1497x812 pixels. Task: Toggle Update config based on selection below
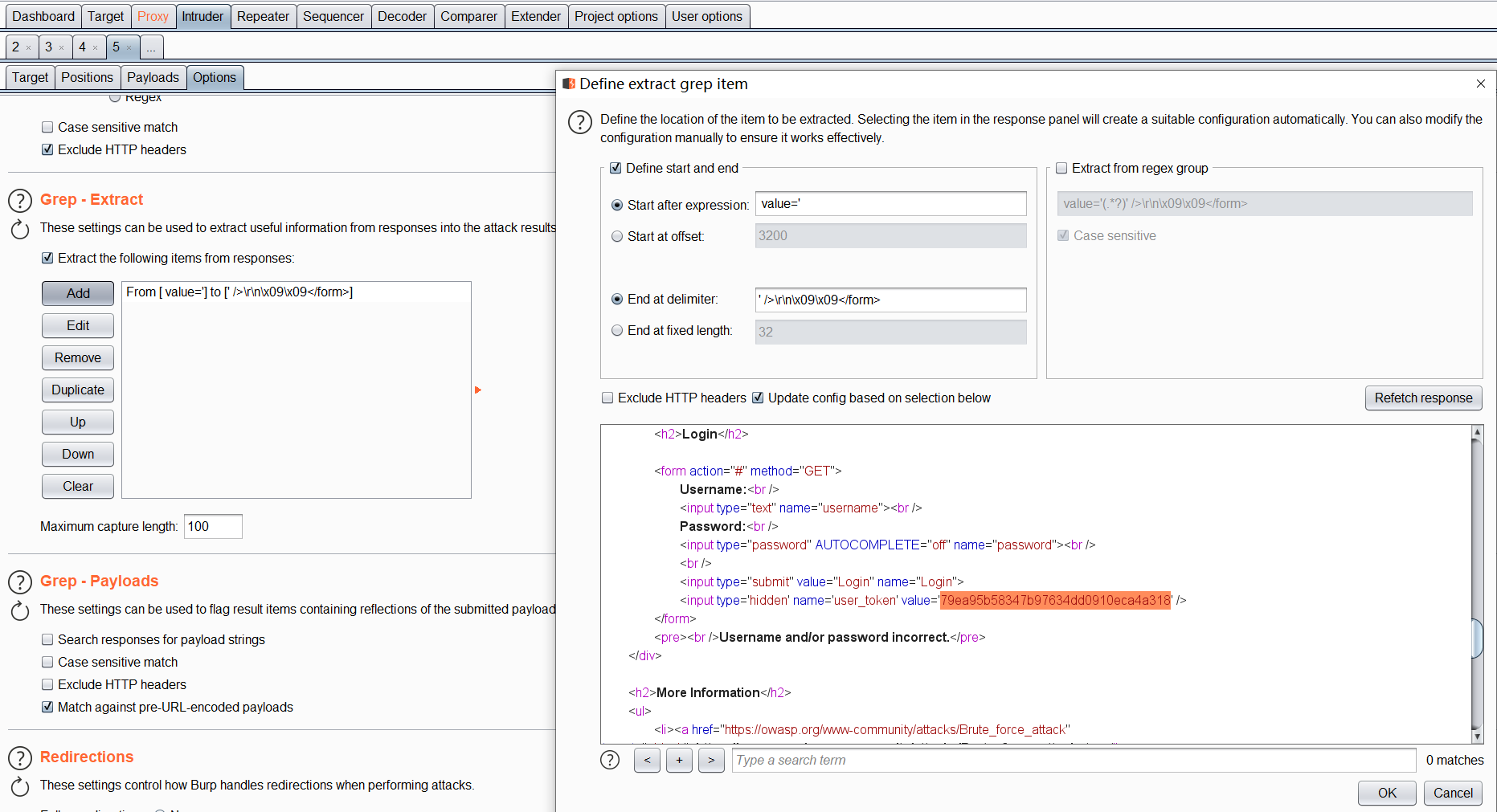(x=758, y=398)
